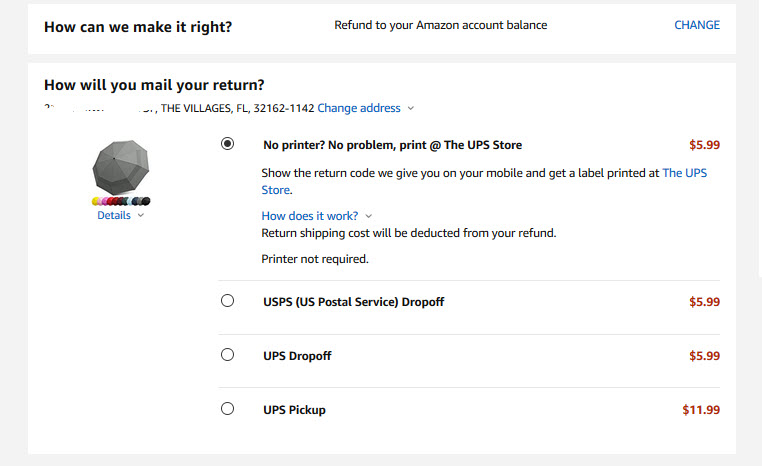Select the UPS Dropoff radio button
Screen dimensions: 762x466
point(227,355)
